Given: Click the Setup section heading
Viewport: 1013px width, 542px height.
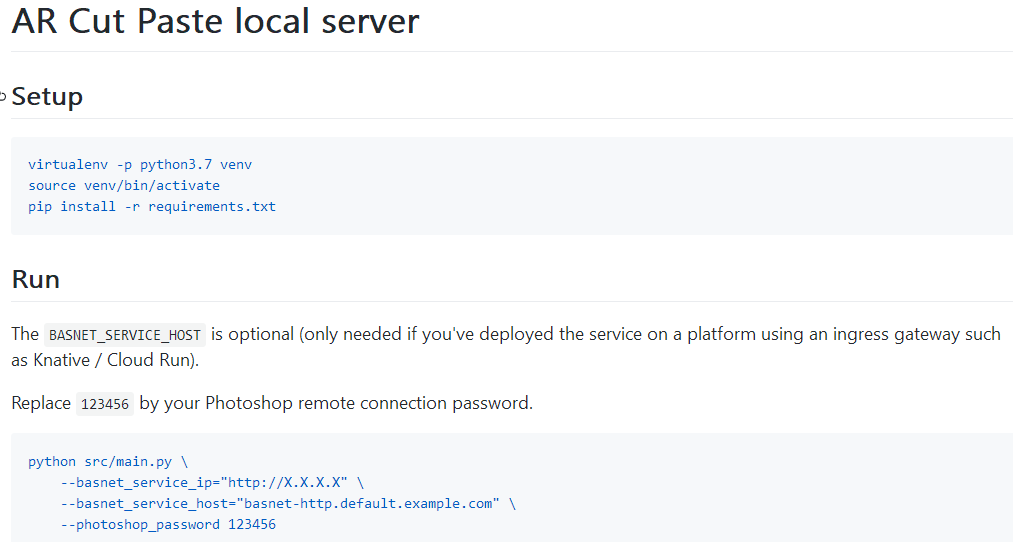Looking at the screenshot, I should coord(47,97).
